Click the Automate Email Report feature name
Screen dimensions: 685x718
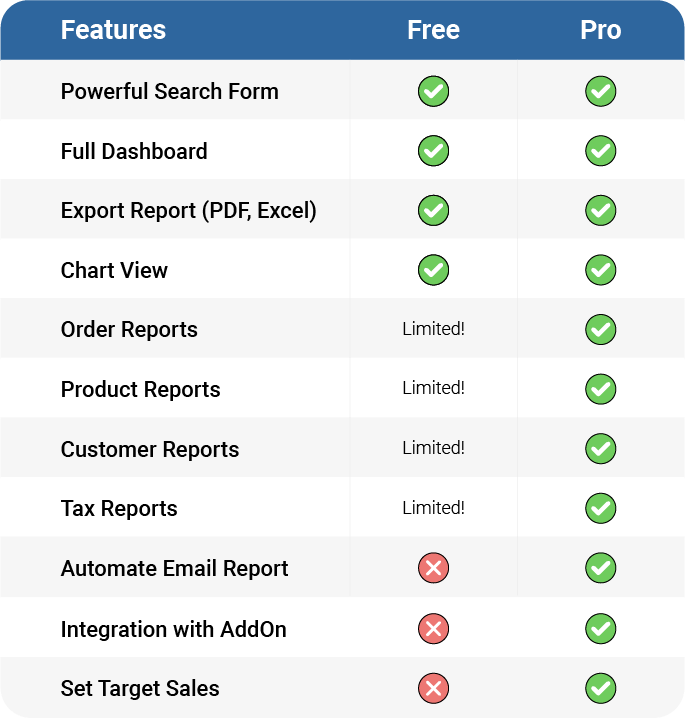(x=174, y=568)
